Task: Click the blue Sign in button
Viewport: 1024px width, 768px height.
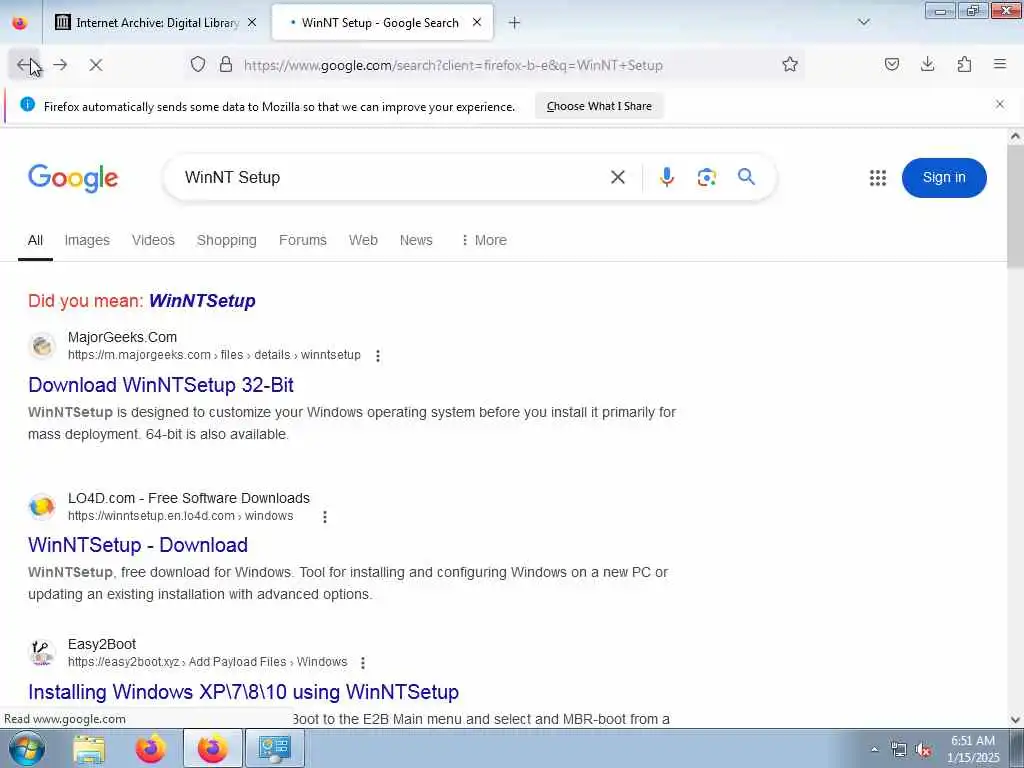Action: [x=944, y=178]
